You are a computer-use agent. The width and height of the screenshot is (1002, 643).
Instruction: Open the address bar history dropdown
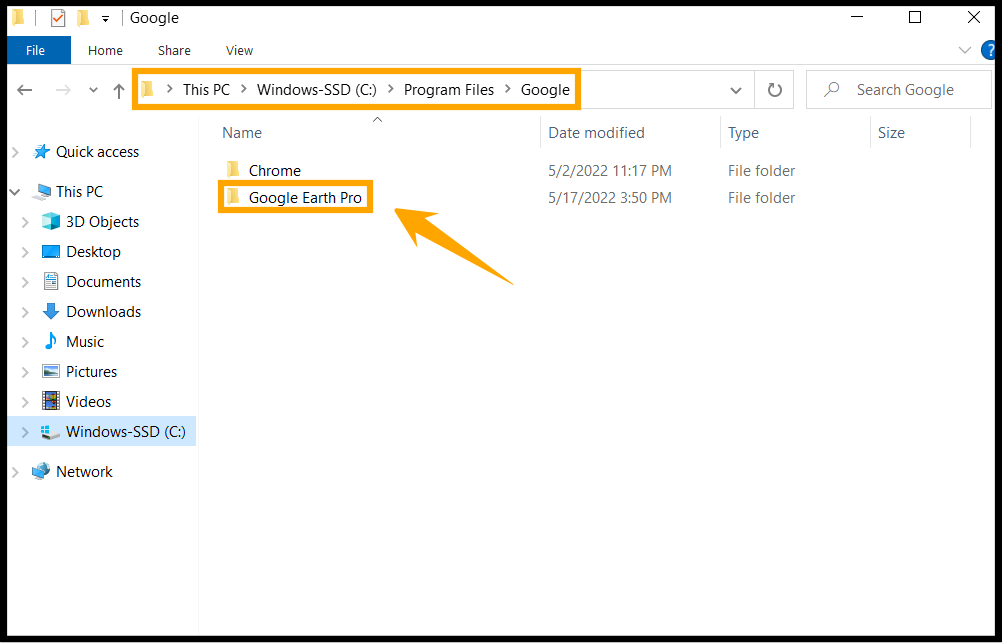point(736,90)
